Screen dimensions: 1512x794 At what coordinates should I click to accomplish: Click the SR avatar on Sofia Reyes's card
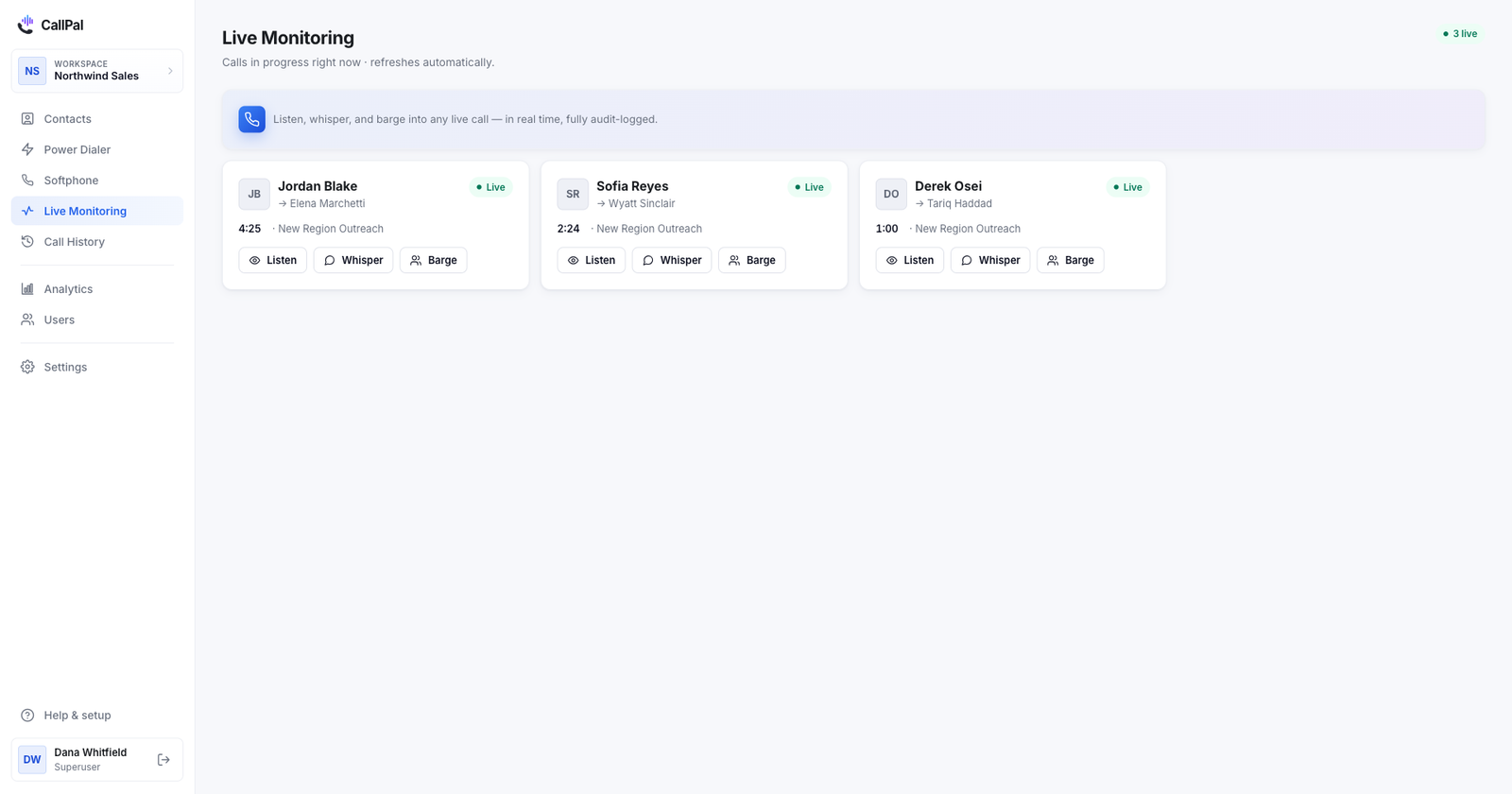[573, 194]
